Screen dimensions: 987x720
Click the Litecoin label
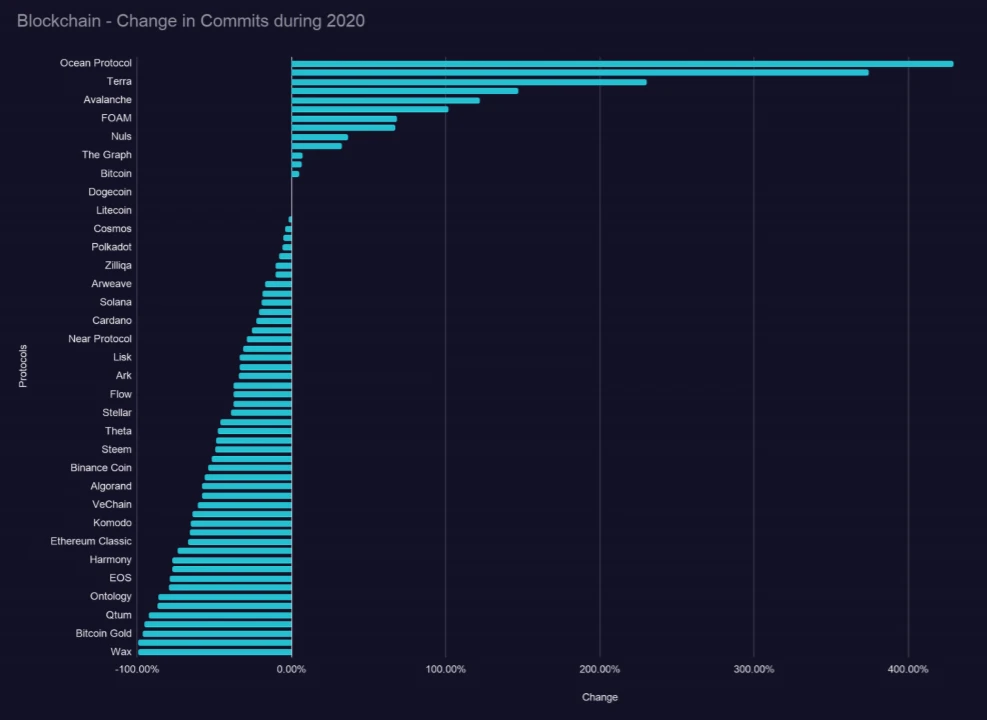[x=114, y=210]
